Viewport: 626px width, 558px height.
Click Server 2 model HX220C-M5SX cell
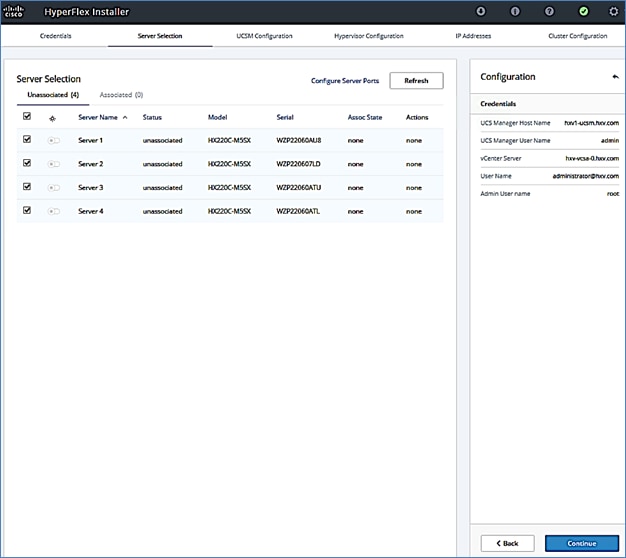point(229,164)
